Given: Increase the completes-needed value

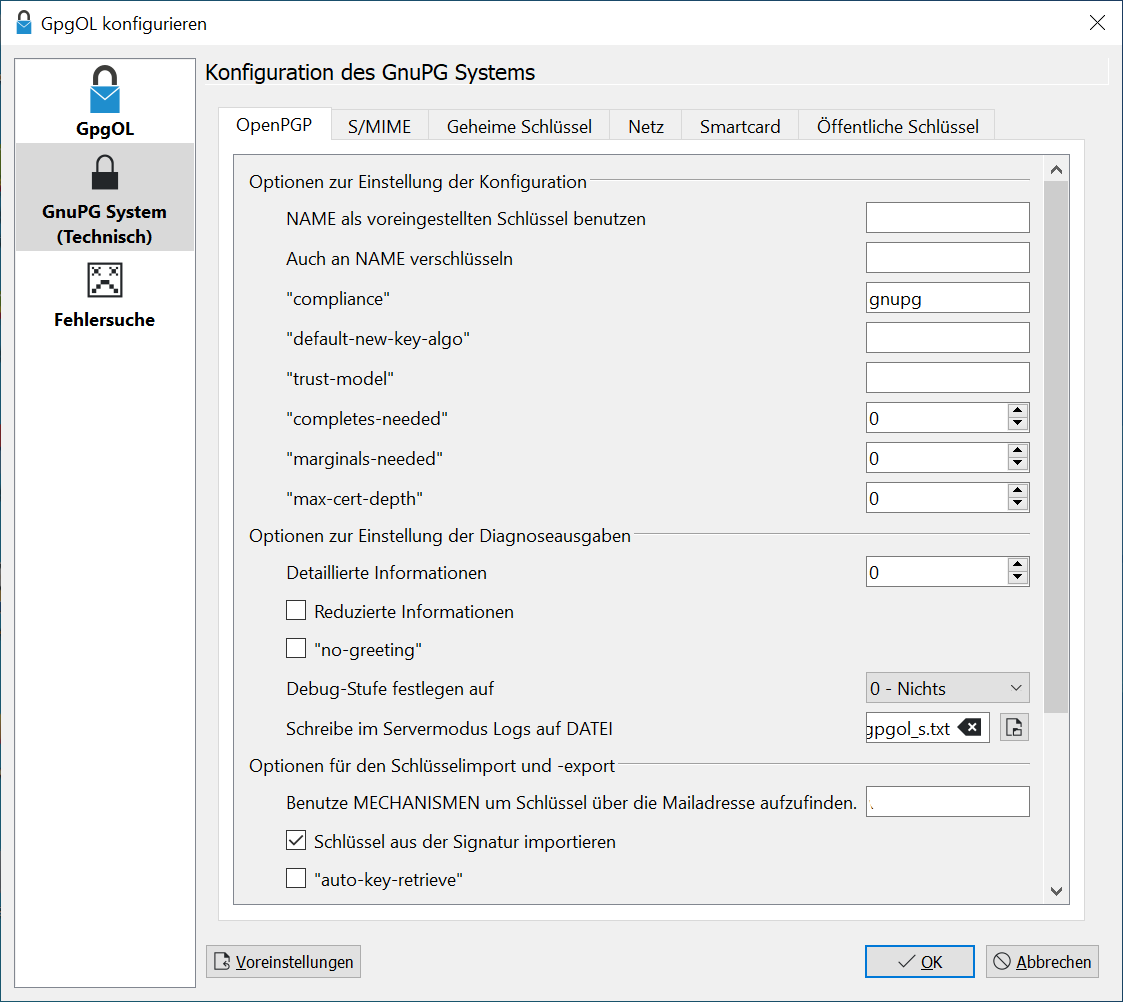Looking at the screenshot, I should (1018, 411).
